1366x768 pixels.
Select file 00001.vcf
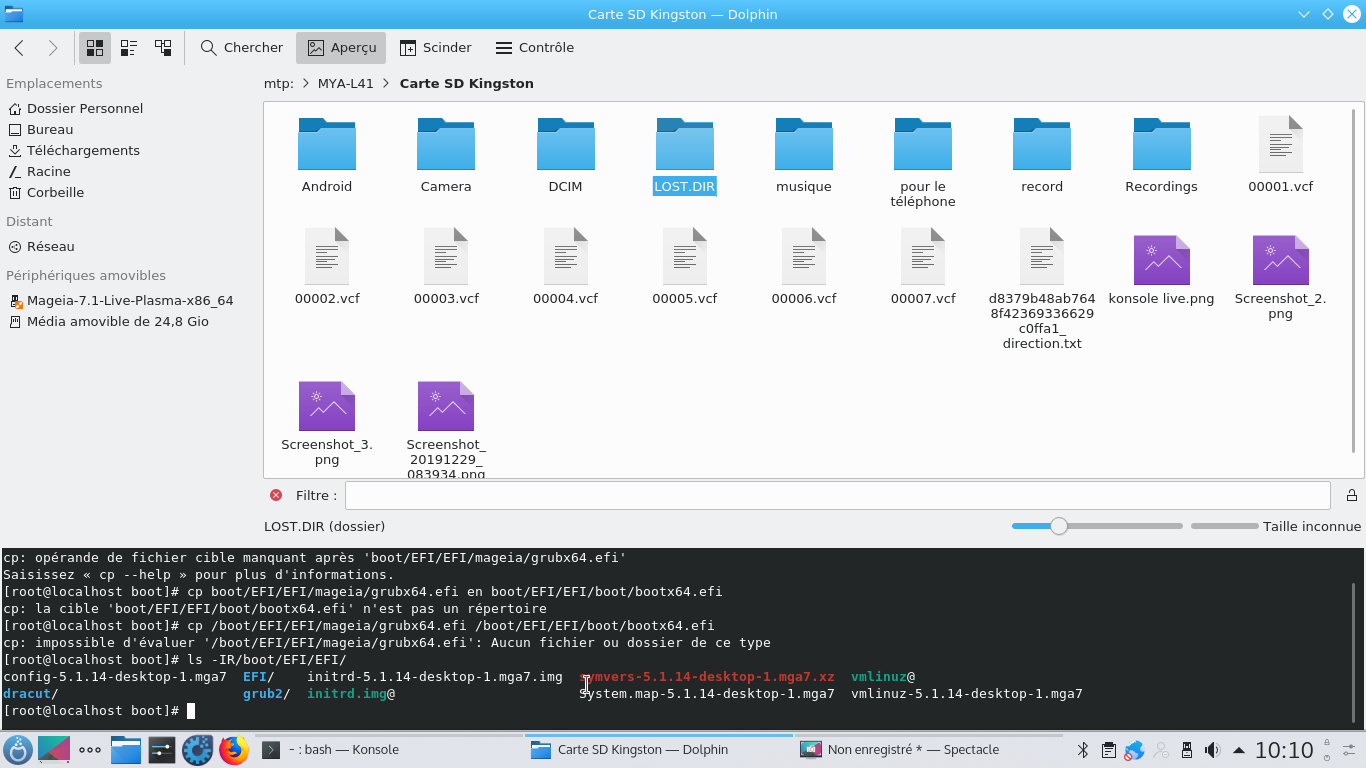[1281, 155]
